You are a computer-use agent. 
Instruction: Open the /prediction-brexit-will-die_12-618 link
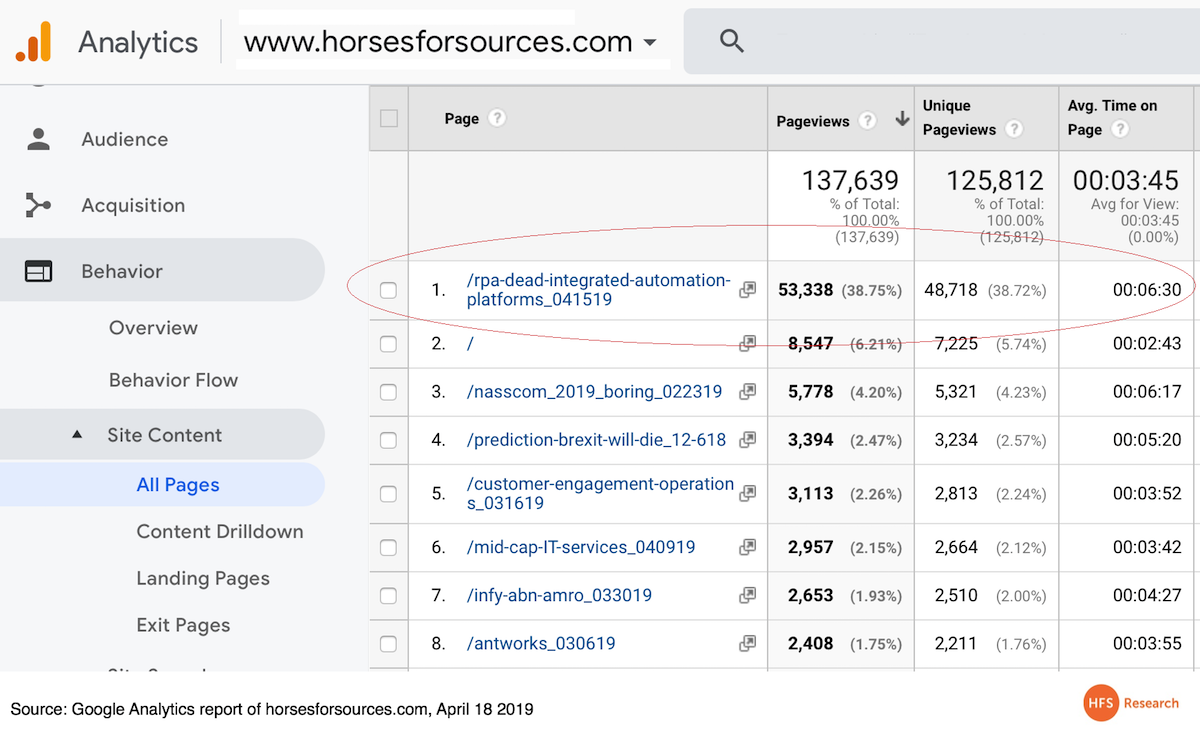(x=596, y=440)
